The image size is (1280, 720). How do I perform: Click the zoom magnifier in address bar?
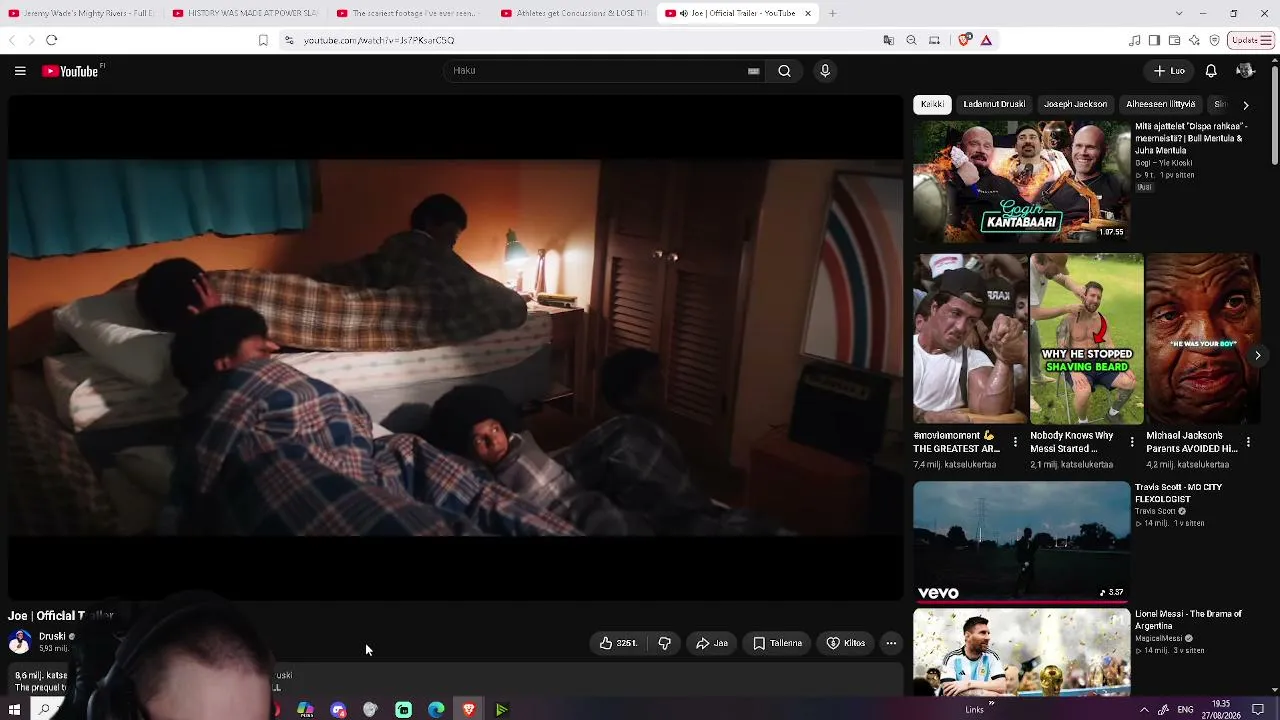coord(911,40)
